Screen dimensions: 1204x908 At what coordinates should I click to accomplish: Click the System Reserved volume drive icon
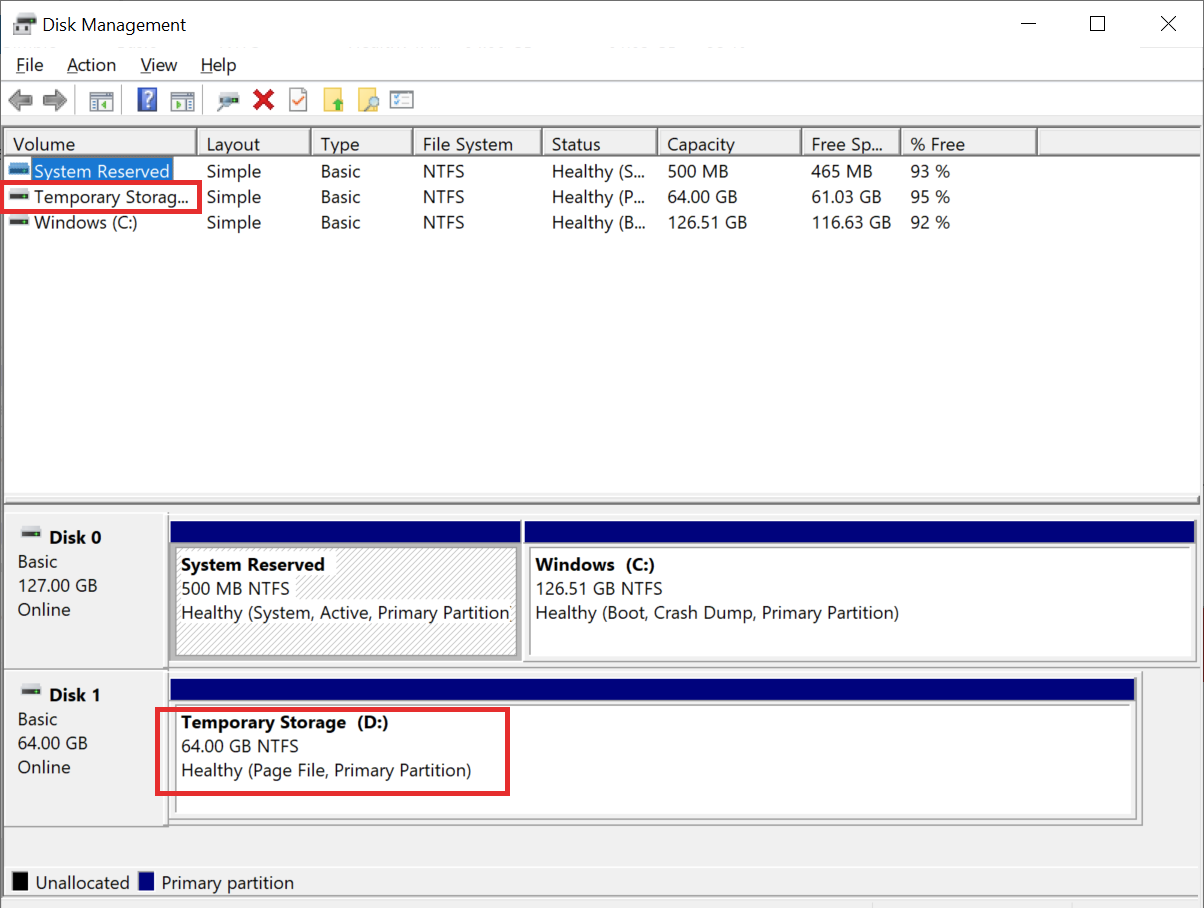[x=19, y=171]
